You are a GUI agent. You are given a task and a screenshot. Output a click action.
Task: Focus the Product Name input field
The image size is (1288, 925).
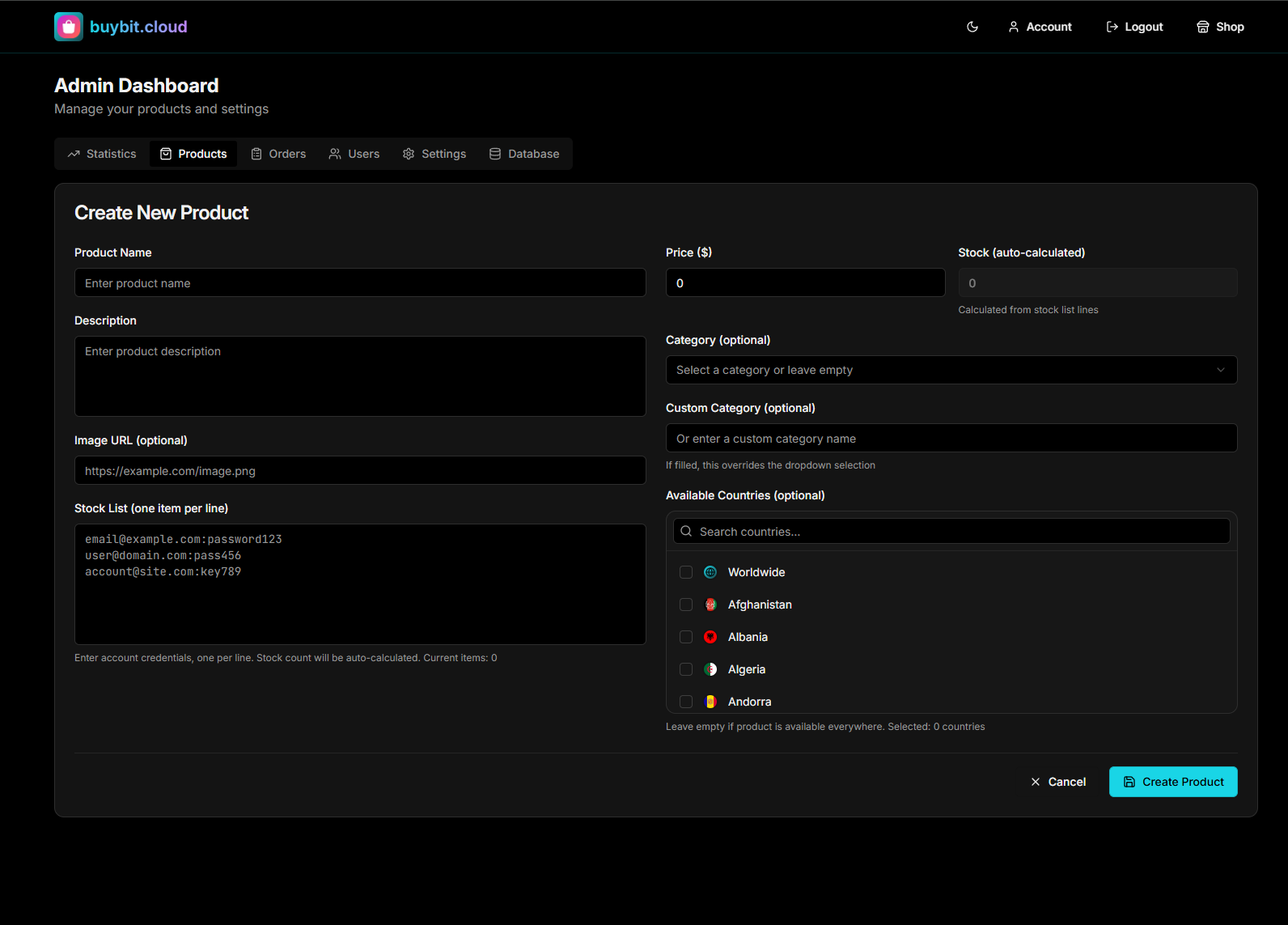click(x=360, y=283)
